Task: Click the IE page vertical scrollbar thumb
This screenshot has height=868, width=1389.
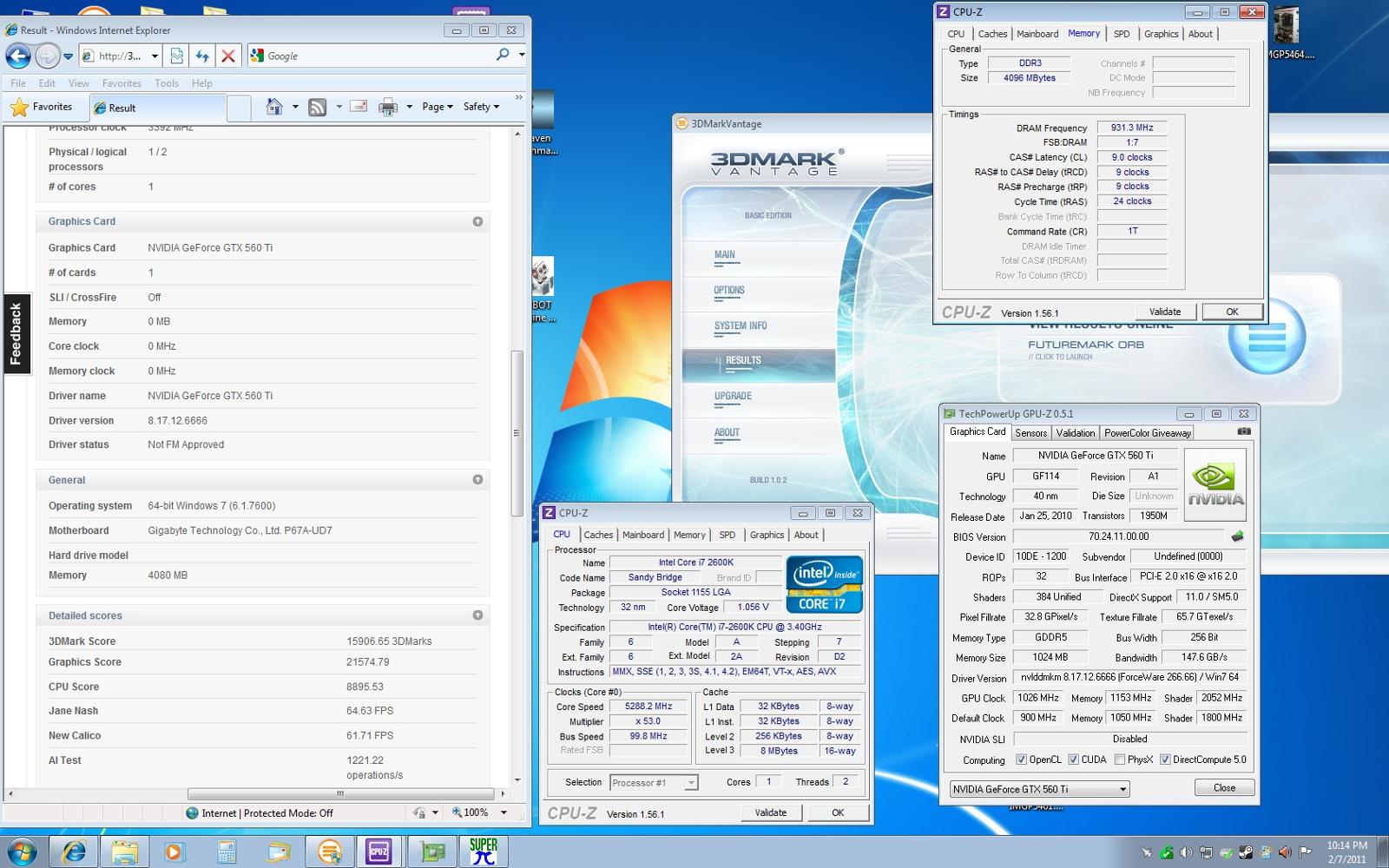Action: (517, 432)
